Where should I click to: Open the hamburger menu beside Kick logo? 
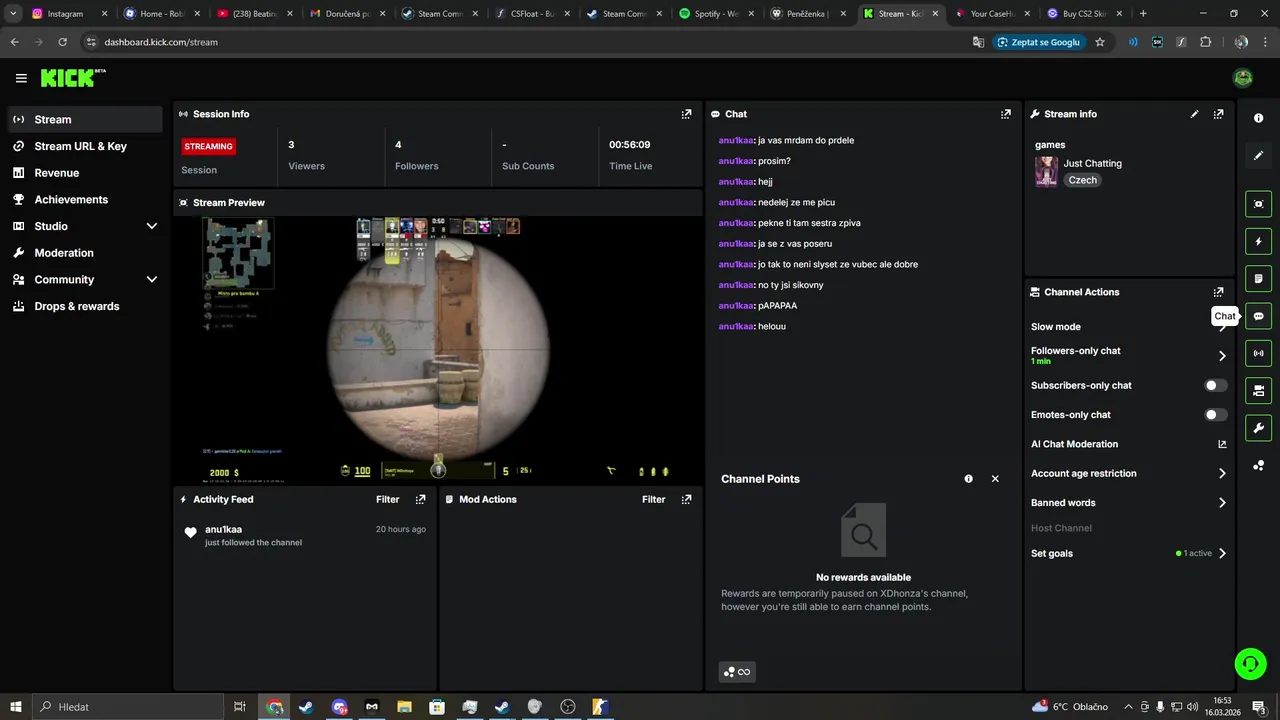(x=21, y=78)
